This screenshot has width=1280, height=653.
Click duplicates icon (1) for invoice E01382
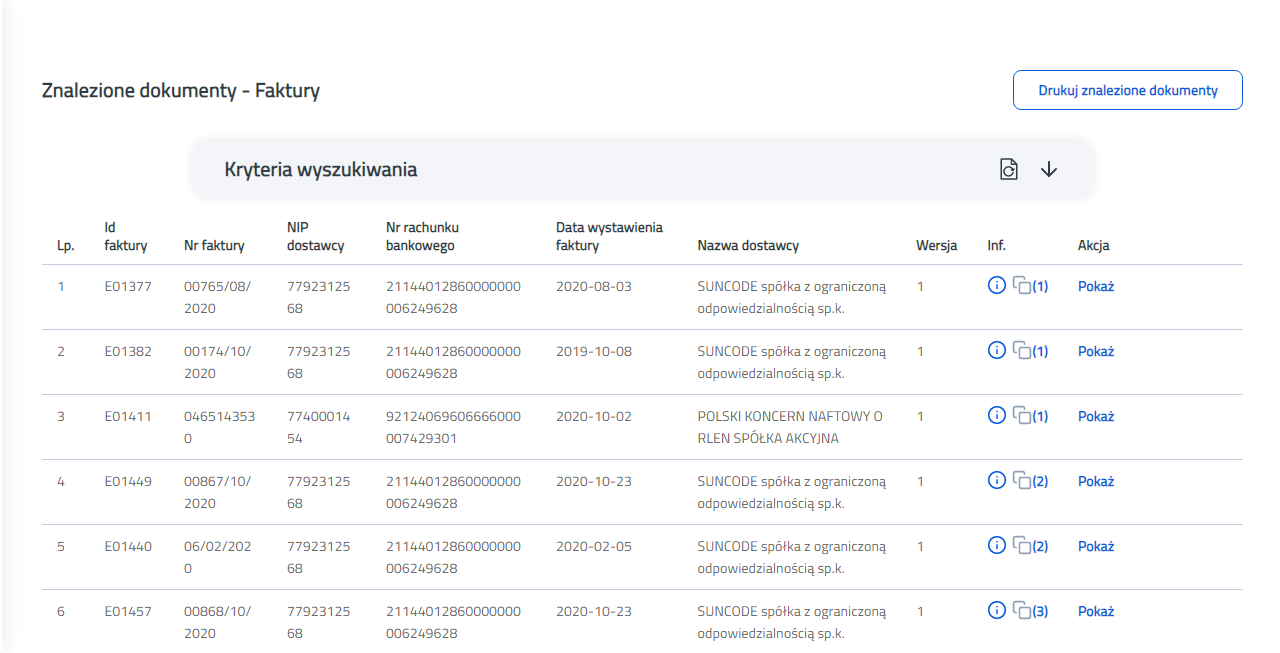[x=1030, y=351]
